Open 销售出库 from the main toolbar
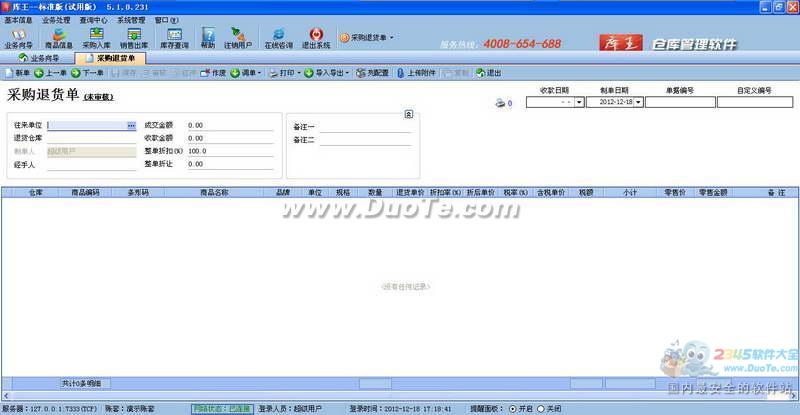The height and width of the screenshot is (415, 800). click(x=136, y=38)
